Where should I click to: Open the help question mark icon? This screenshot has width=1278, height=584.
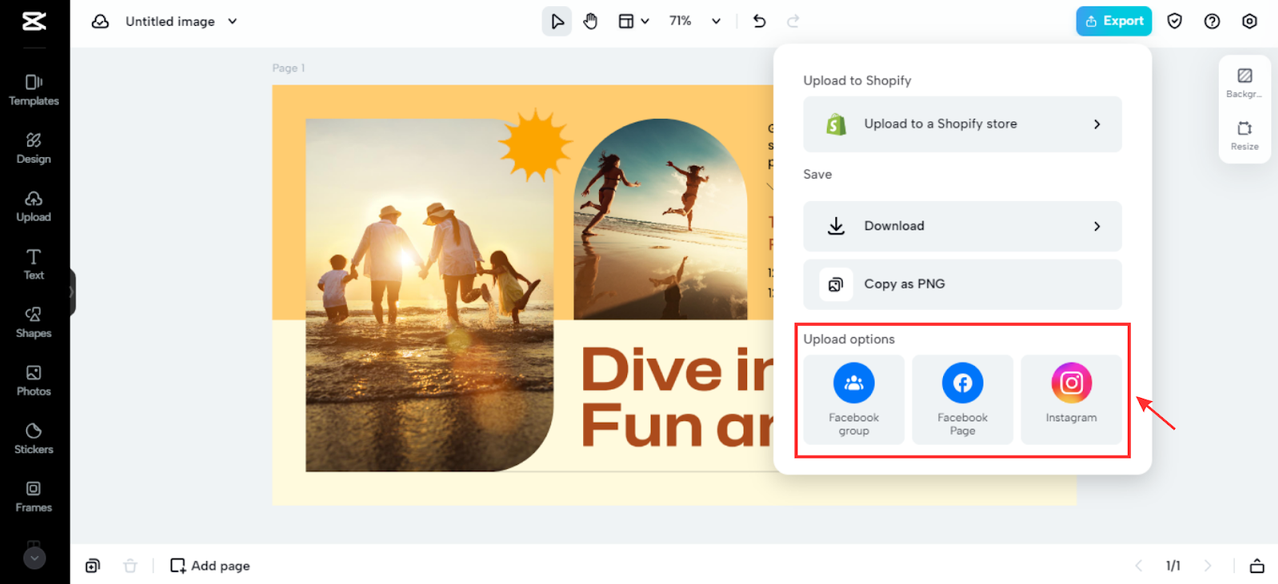[1212, 21]
